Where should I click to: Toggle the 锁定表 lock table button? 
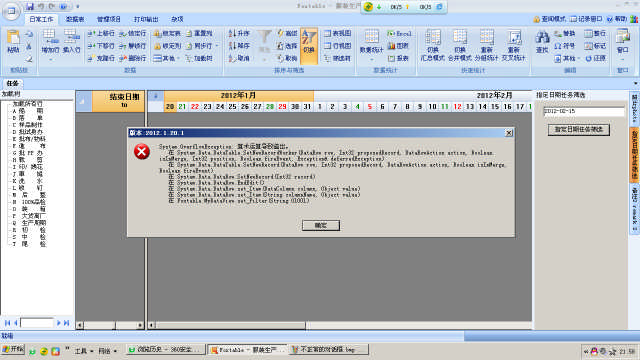click(167, 33)
